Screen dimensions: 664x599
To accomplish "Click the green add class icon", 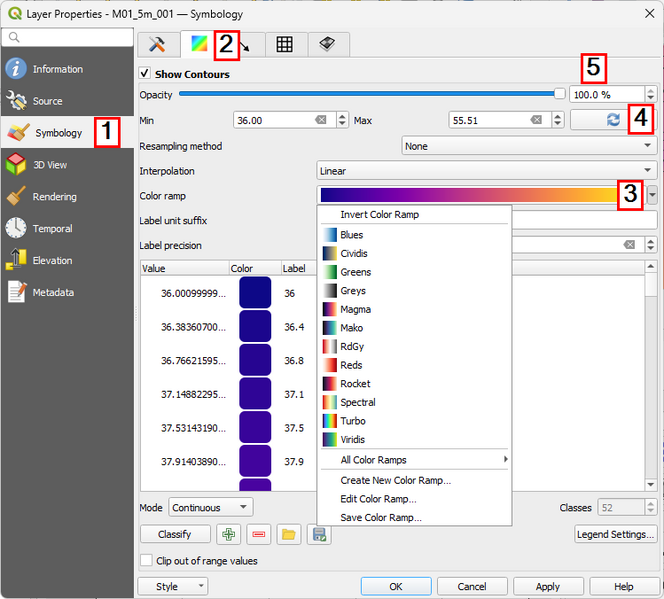I will pos(229,534).
